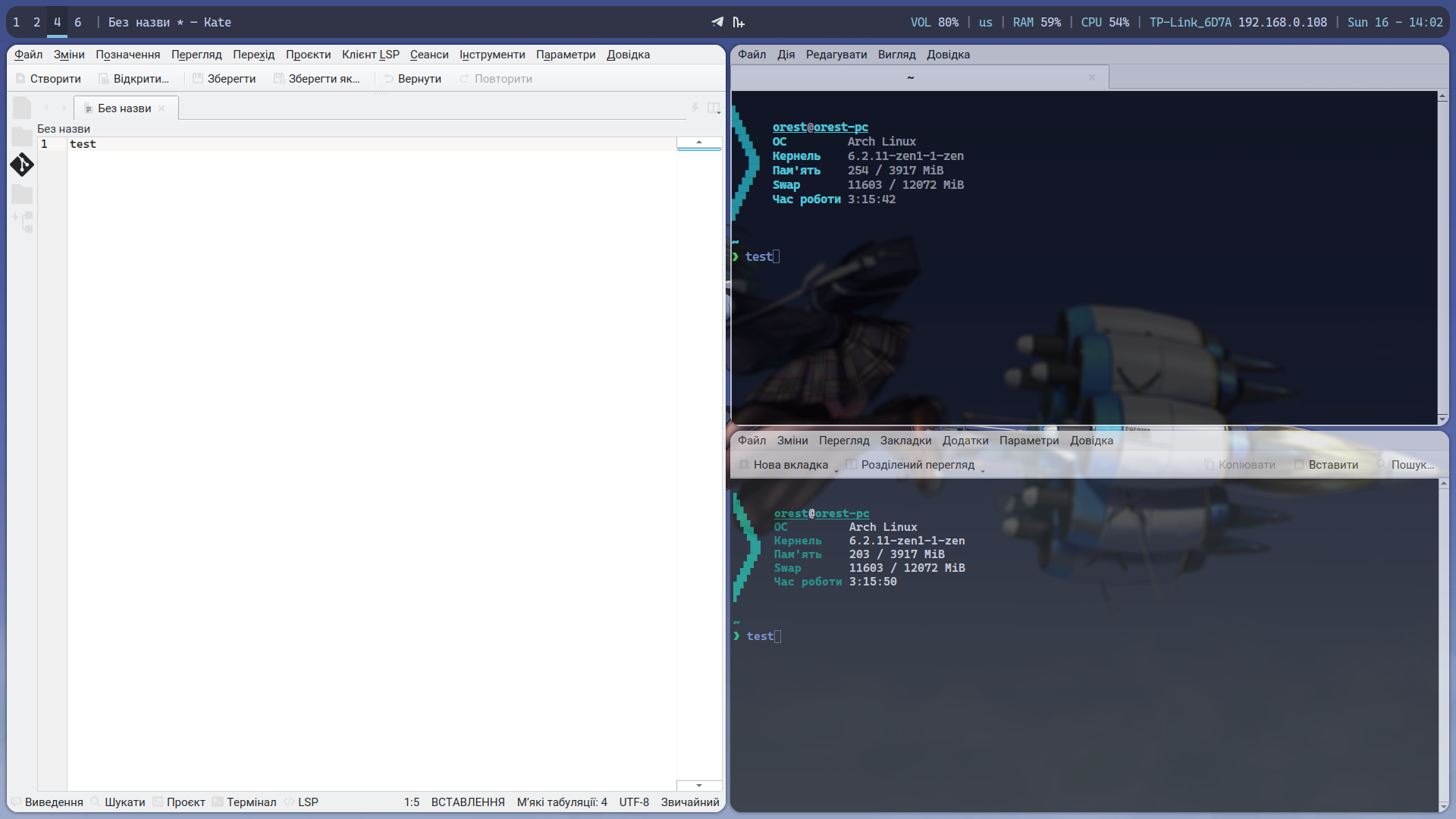Switch to workspace 2 in the top bar
The image size is (1456, 819).
point(36,22)
